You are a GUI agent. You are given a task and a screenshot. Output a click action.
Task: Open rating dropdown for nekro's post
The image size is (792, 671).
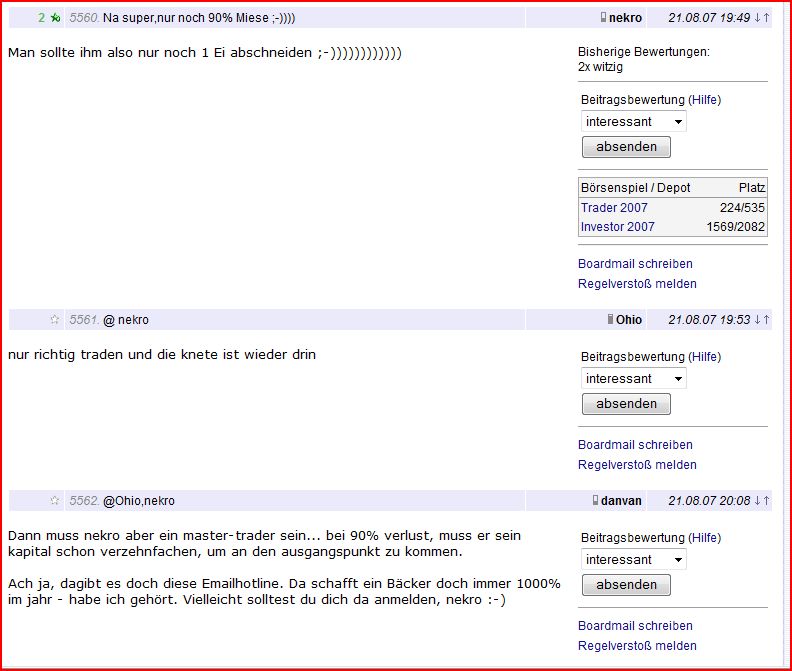click(x=633, y=121)
